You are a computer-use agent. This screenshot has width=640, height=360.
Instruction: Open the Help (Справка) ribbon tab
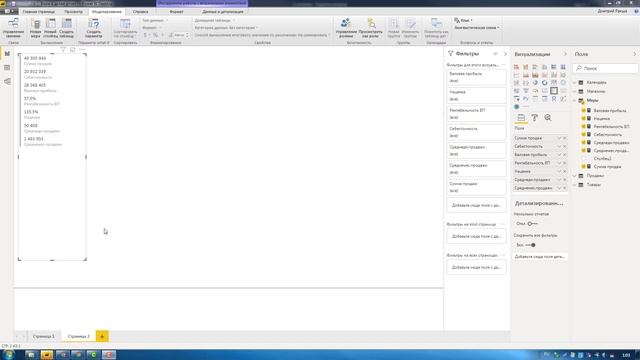[140, 12]
